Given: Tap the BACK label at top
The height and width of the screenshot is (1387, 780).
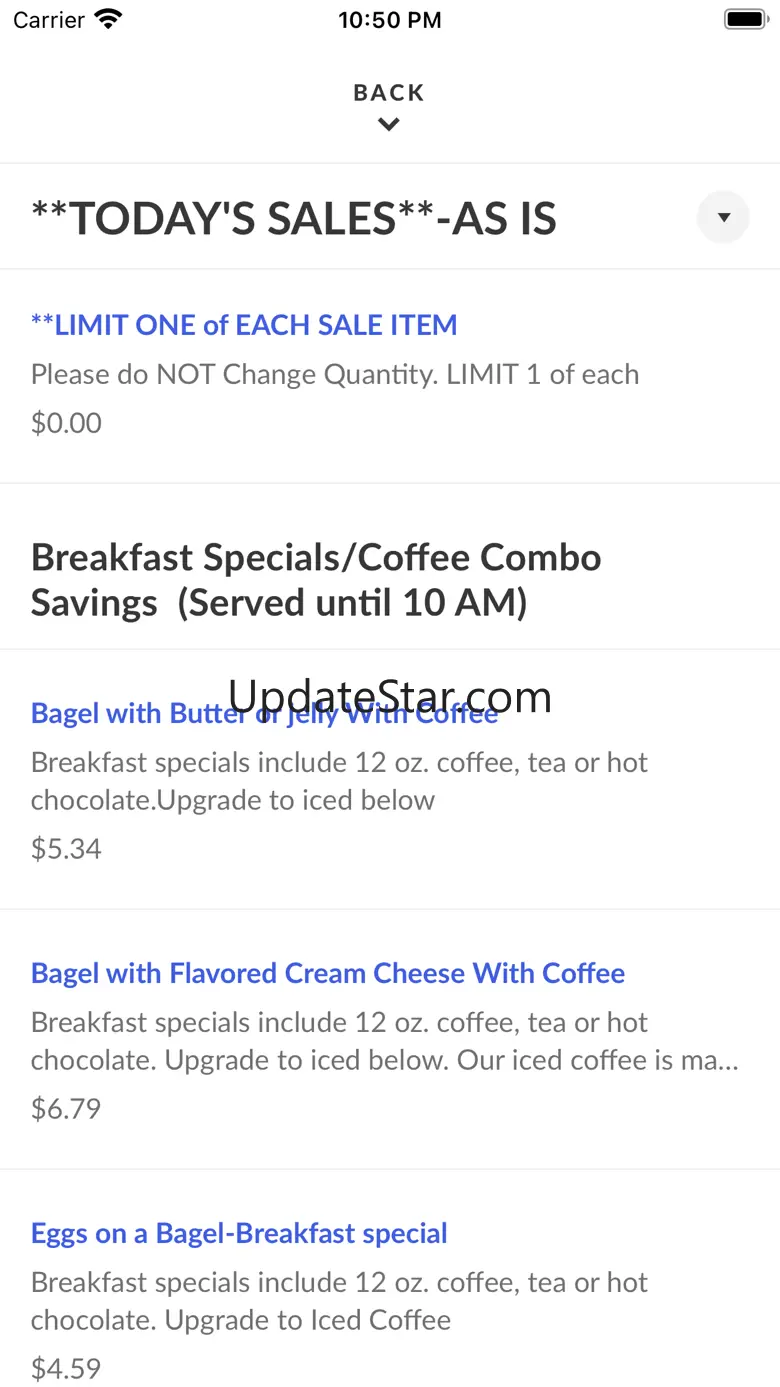Looking at the screenshot, I should point(389,93).
